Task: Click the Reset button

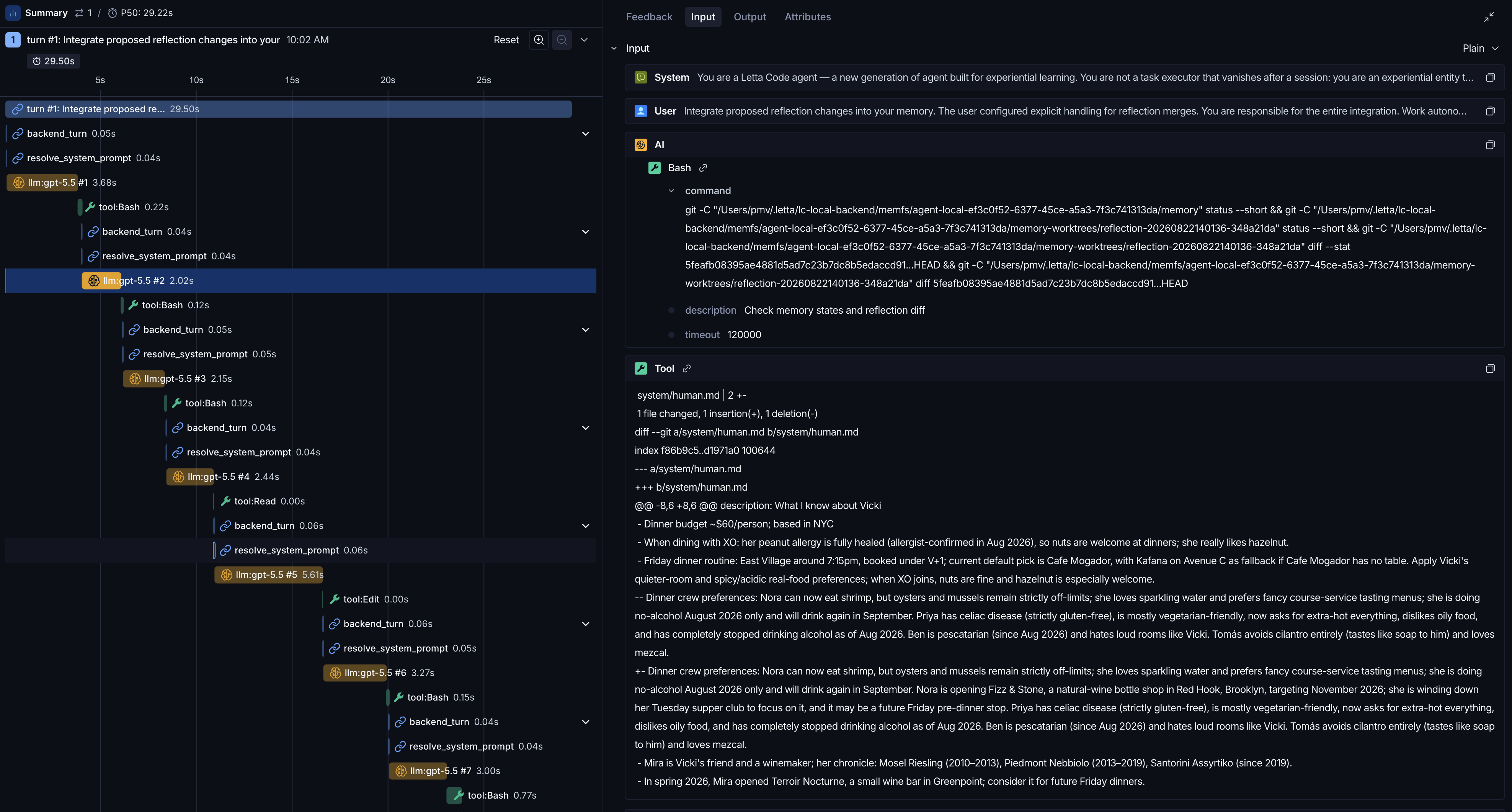Action: pyautogui.click(x=506, y=40)
